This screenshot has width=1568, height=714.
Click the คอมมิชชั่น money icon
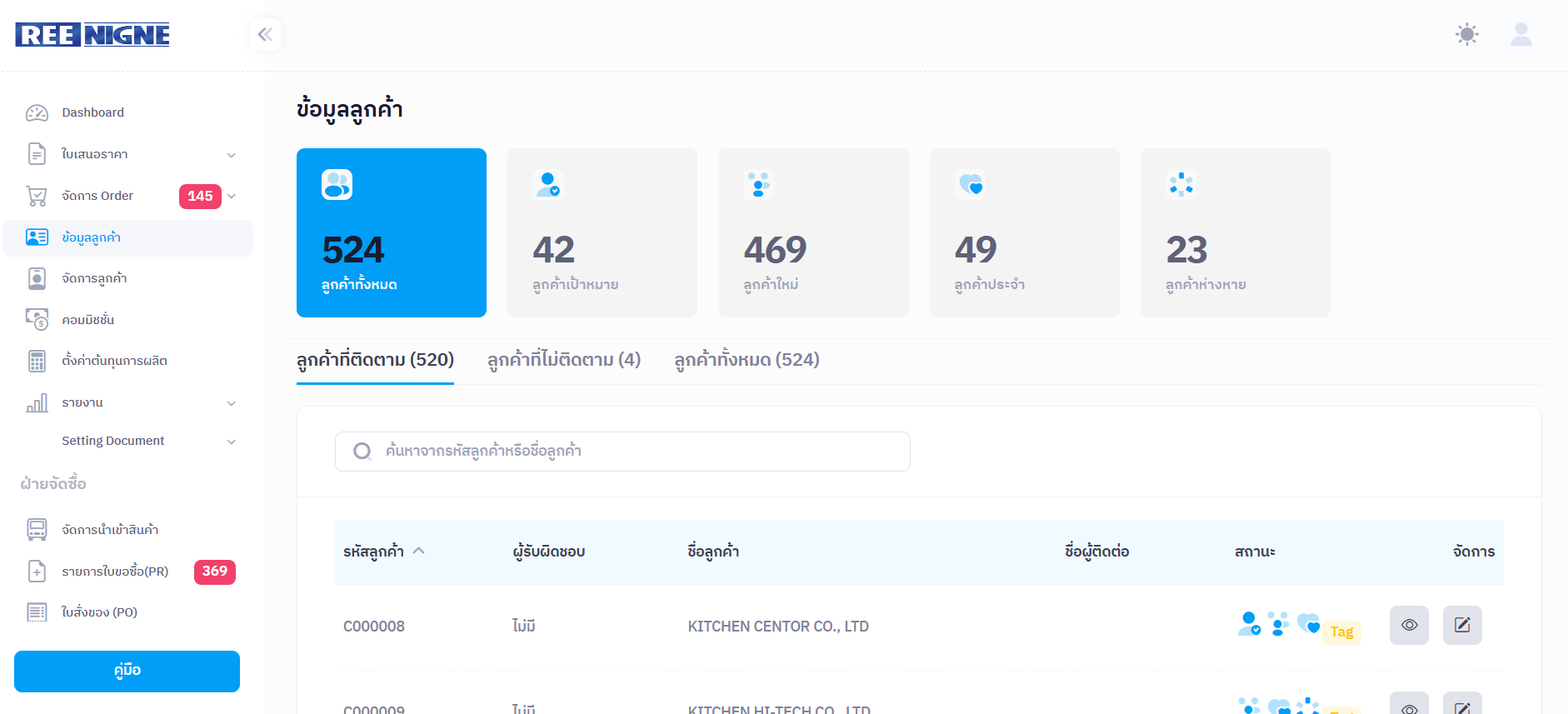point(37,320)
